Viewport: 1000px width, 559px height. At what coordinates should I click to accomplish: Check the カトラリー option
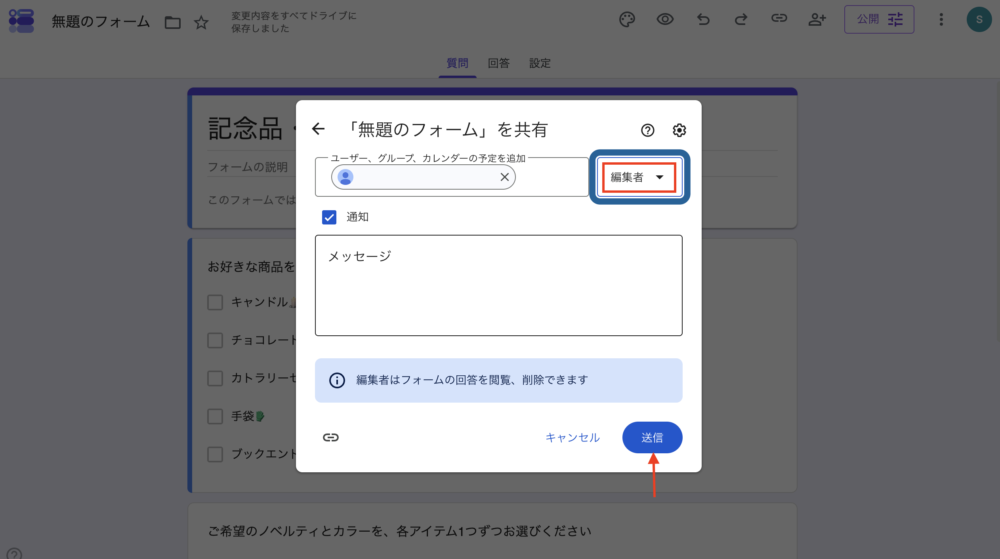215,379
